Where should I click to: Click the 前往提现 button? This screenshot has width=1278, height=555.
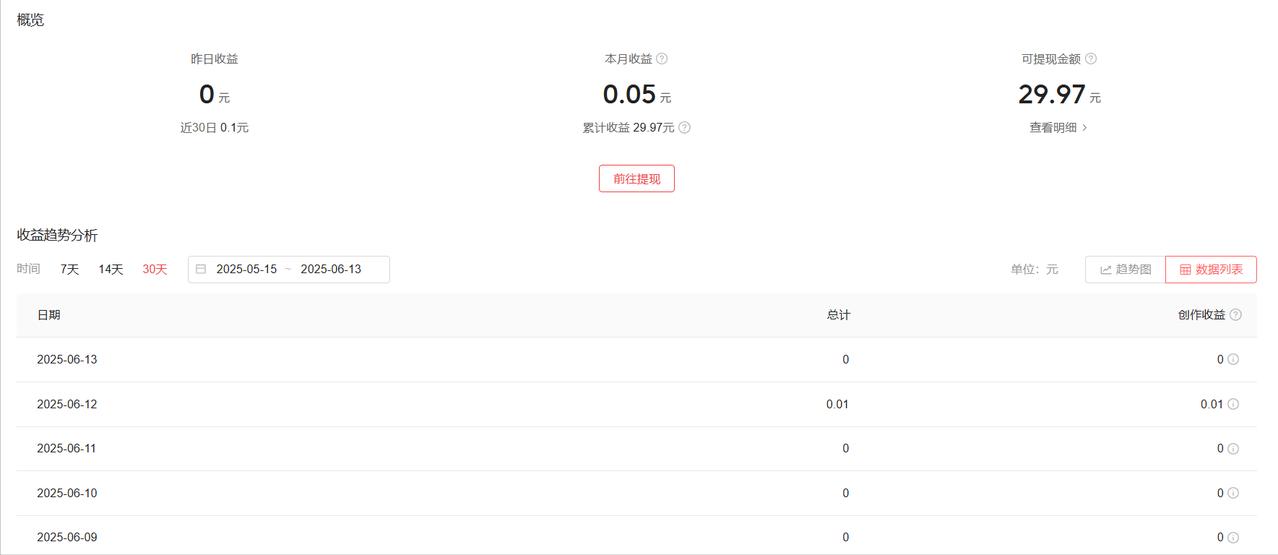tap(637, 179)
